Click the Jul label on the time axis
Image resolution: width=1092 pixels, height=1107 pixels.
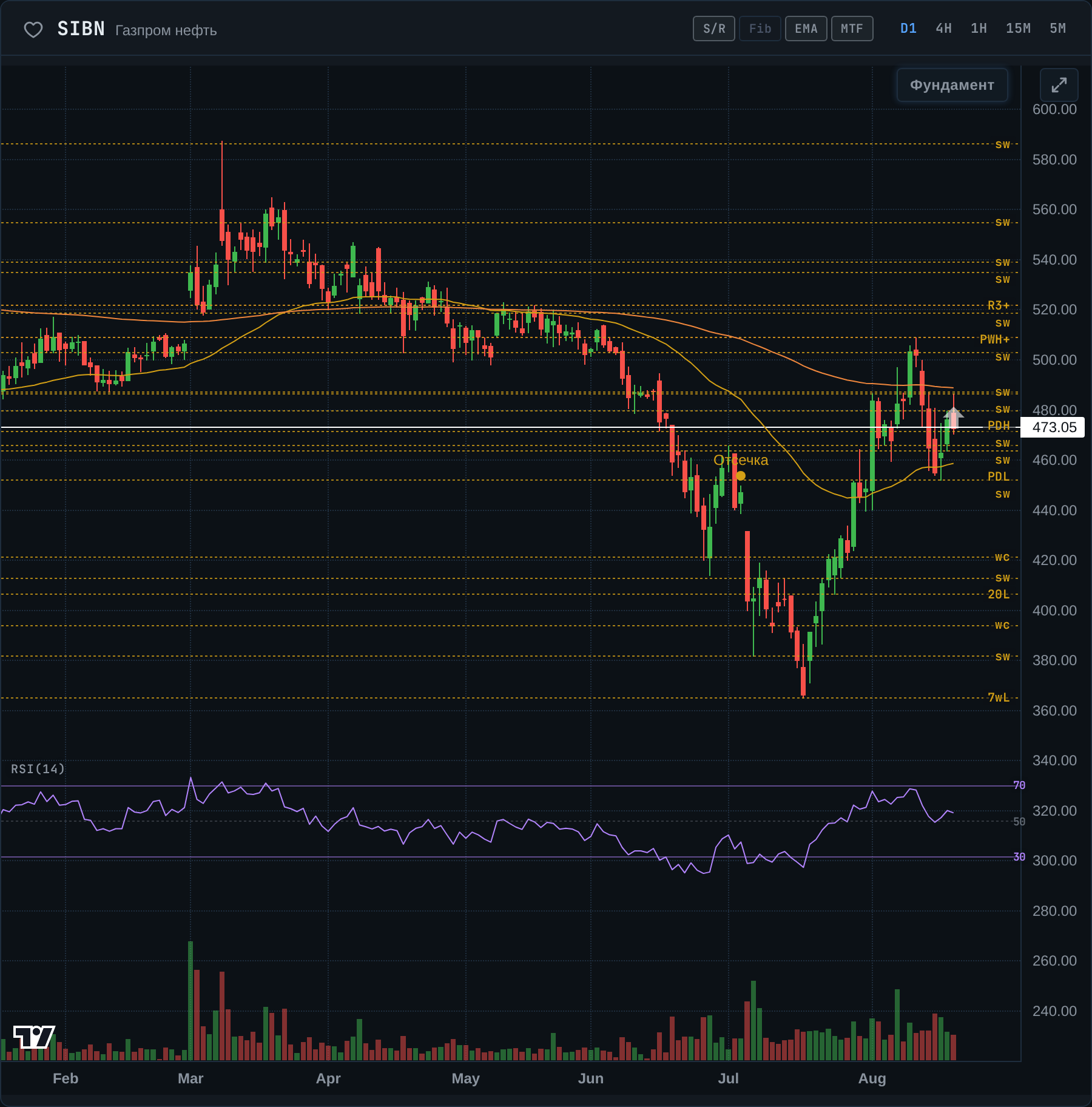click(729, 1078)
